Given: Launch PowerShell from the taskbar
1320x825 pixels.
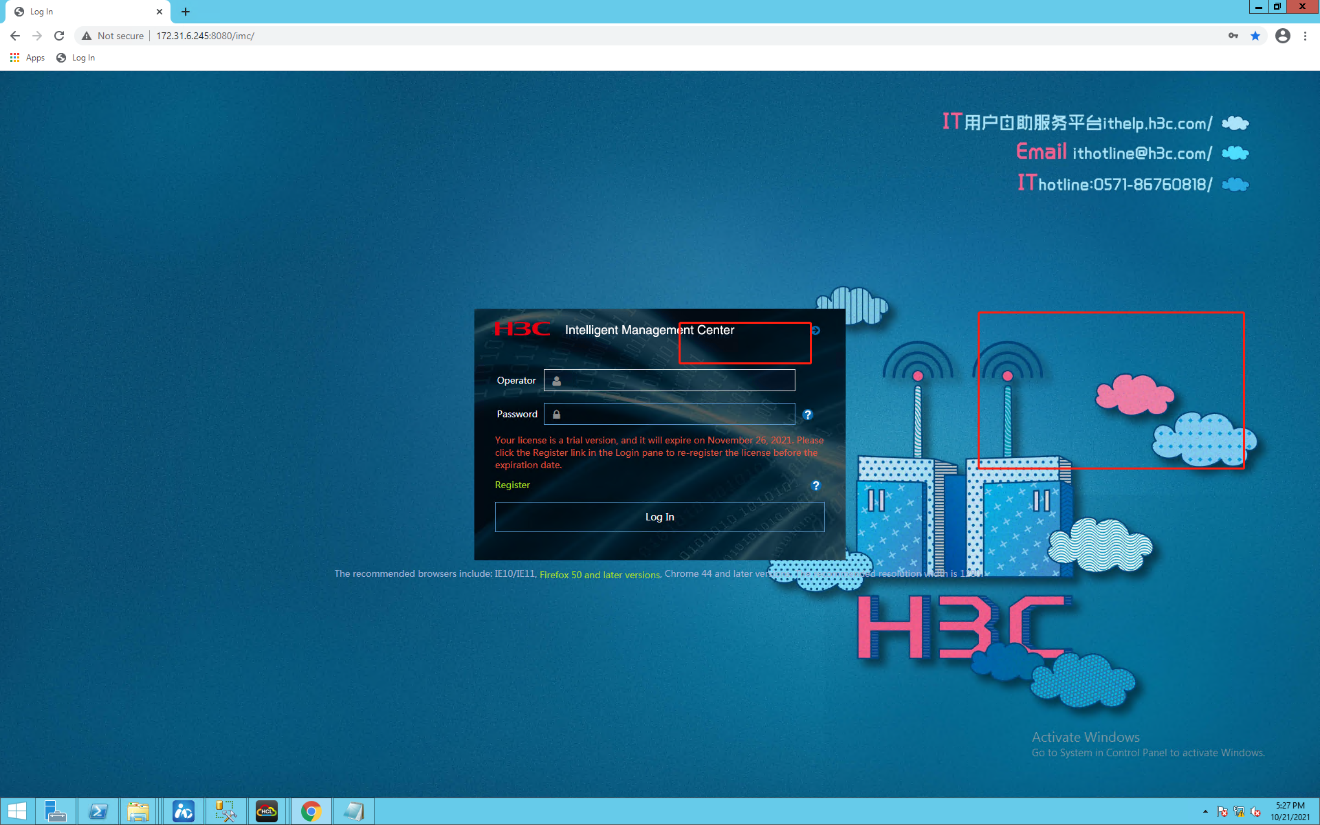Looking at the screenshot, I should [x=98, y=811].
